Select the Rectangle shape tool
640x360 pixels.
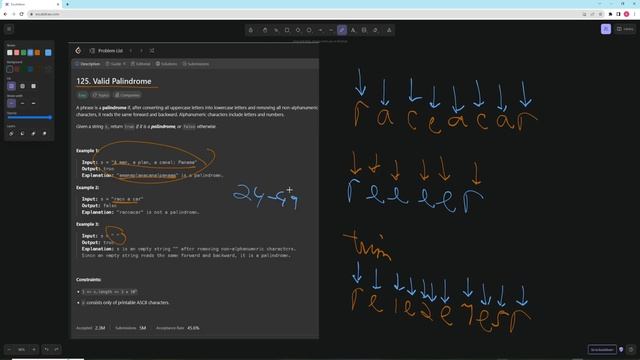click(x=287, y=30)
